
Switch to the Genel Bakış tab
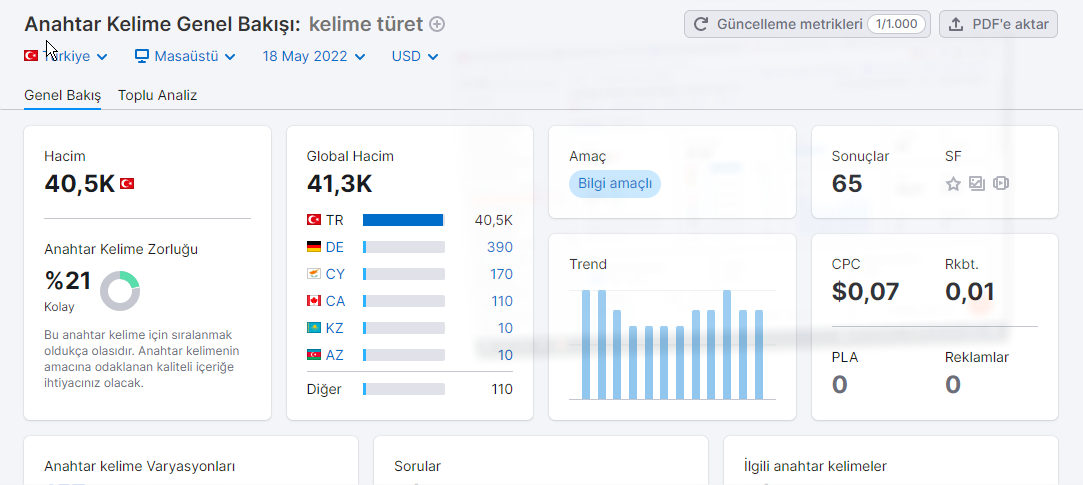63,95
